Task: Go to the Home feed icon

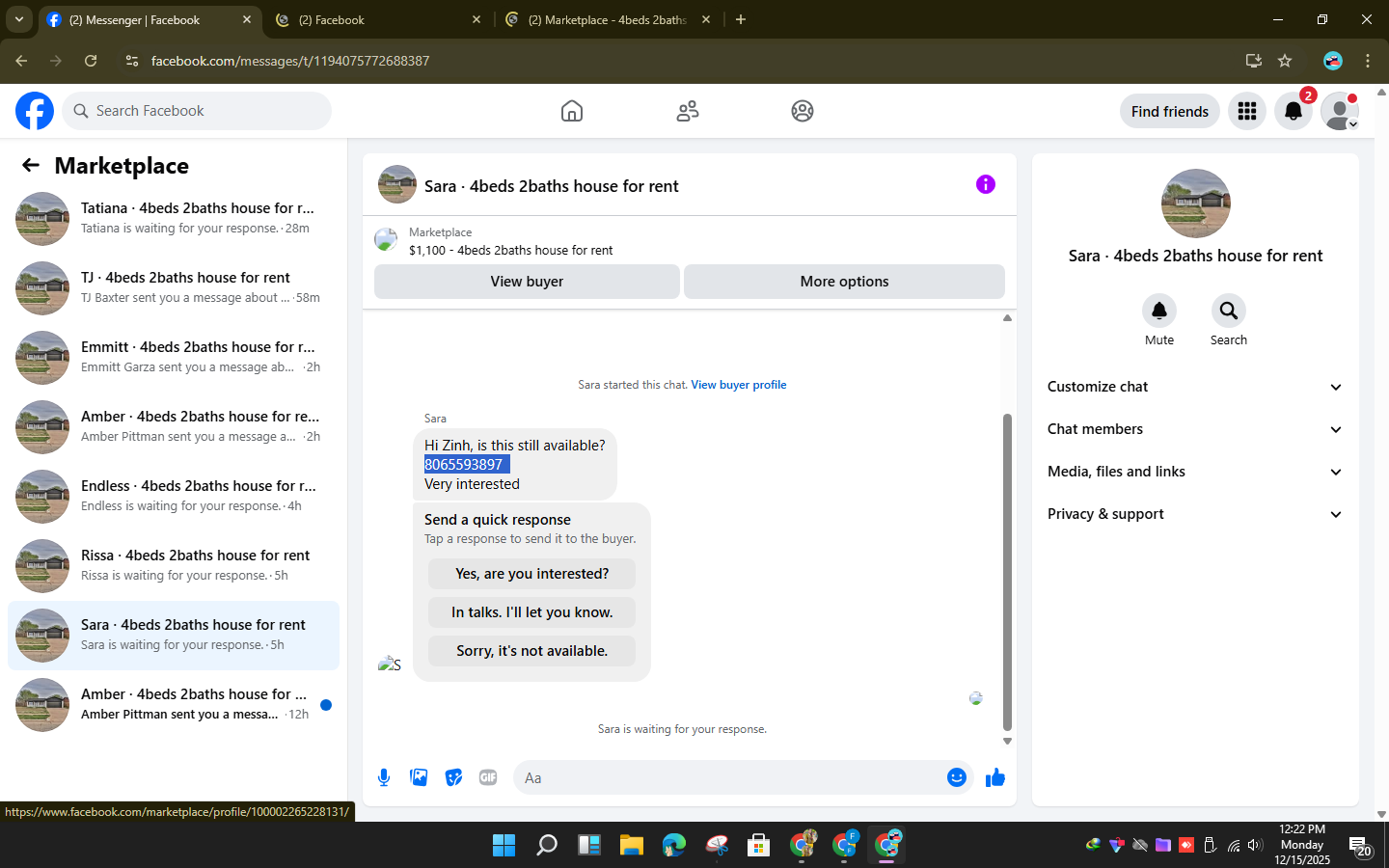Action: pos(572,111)
